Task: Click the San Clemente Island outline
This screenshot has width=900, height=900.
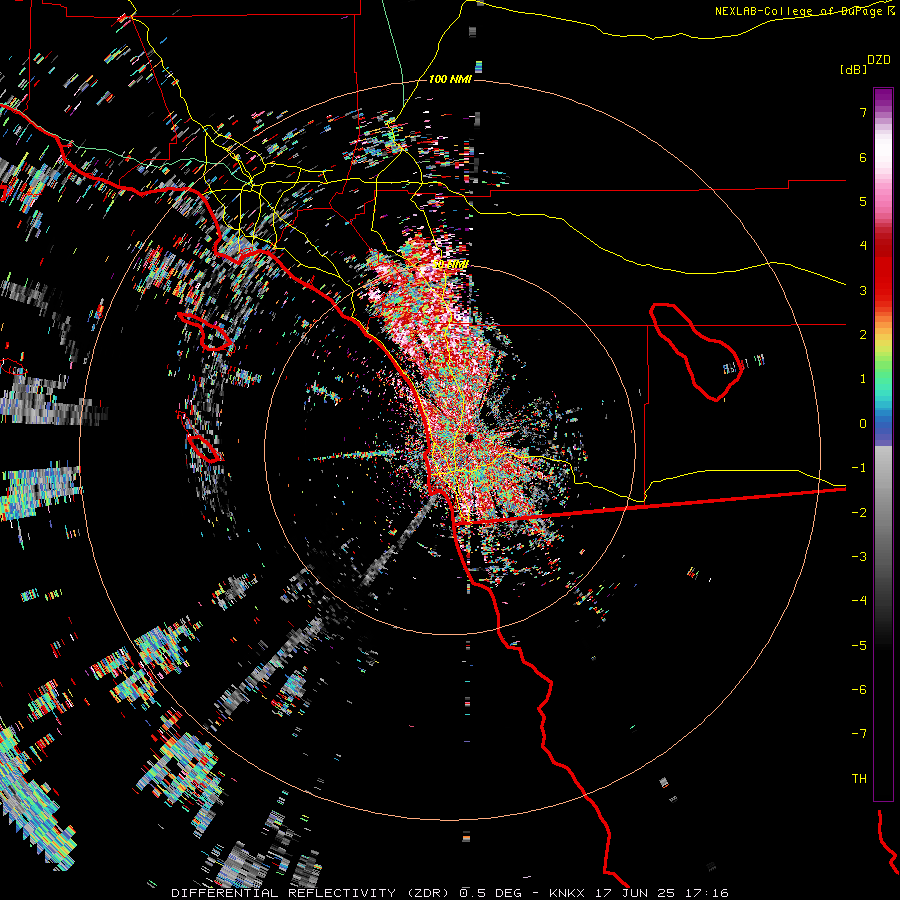Action: 204,449
